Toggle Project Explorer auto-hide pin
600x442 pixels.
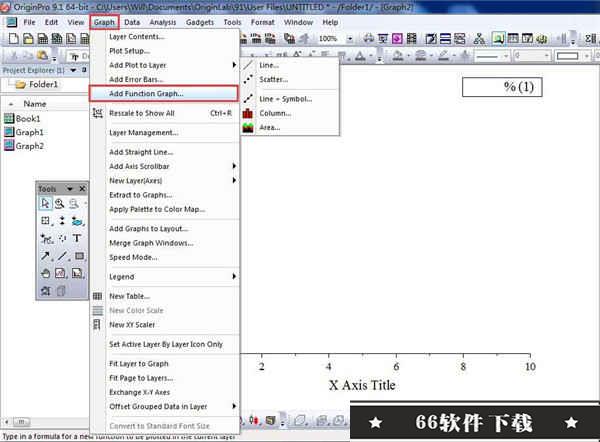pos(84,70)
